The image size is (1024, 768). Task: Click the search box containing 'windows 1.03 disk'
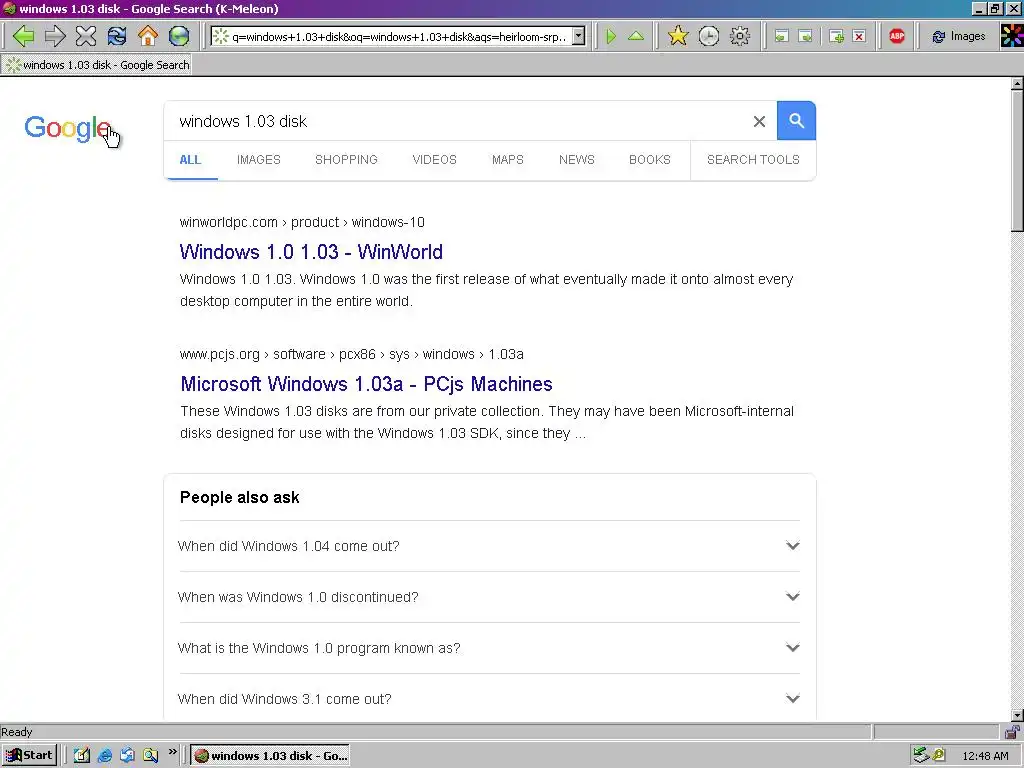[457, 121]
